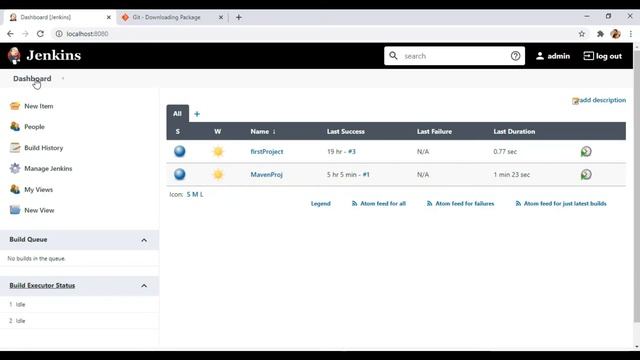The width and height of the screenshot is (640, 360).
Task: Click the New Item sidebar icon
Action: click(15, 106)
